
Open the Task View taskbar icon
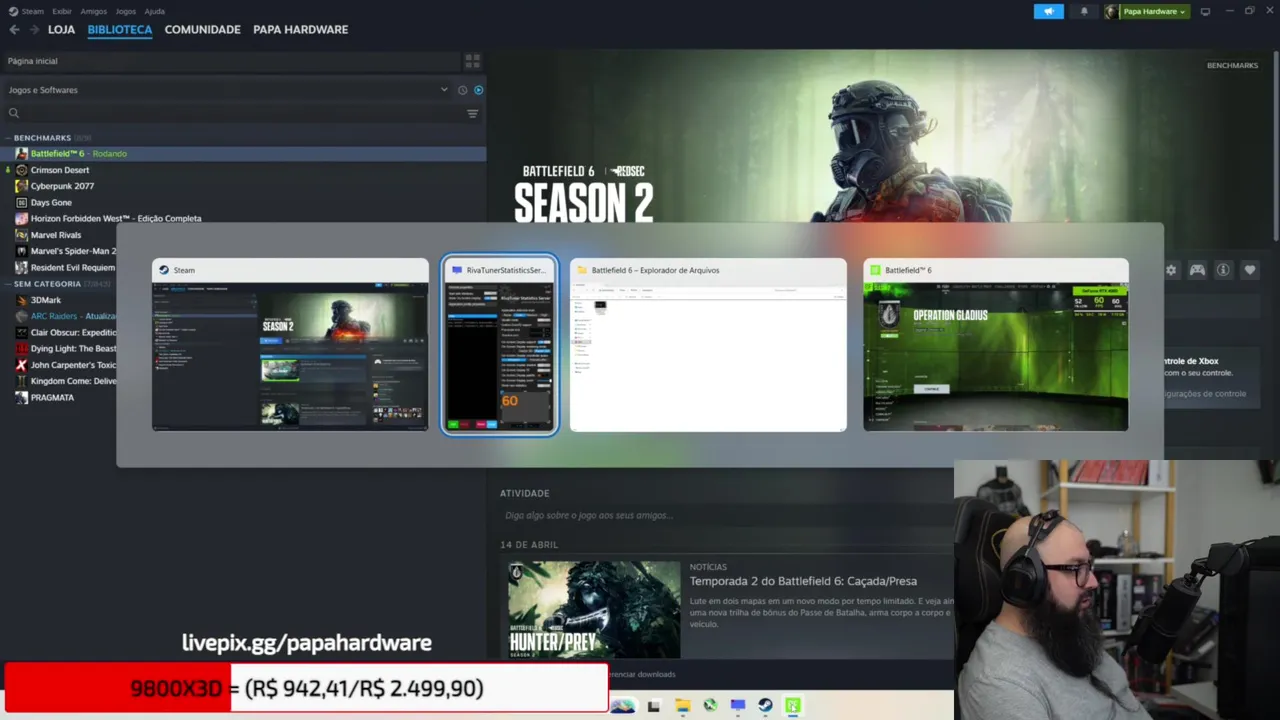point(653,706)
